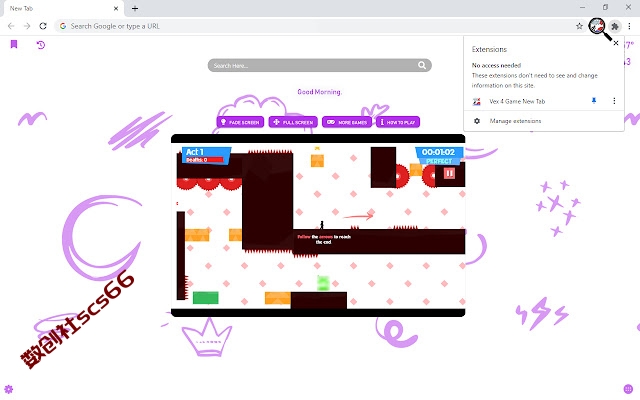Image resolution: width=640 pixels, height=400 pixels.
Task: Reload the page
Action: pyautogui.click(x=43, y=26)
